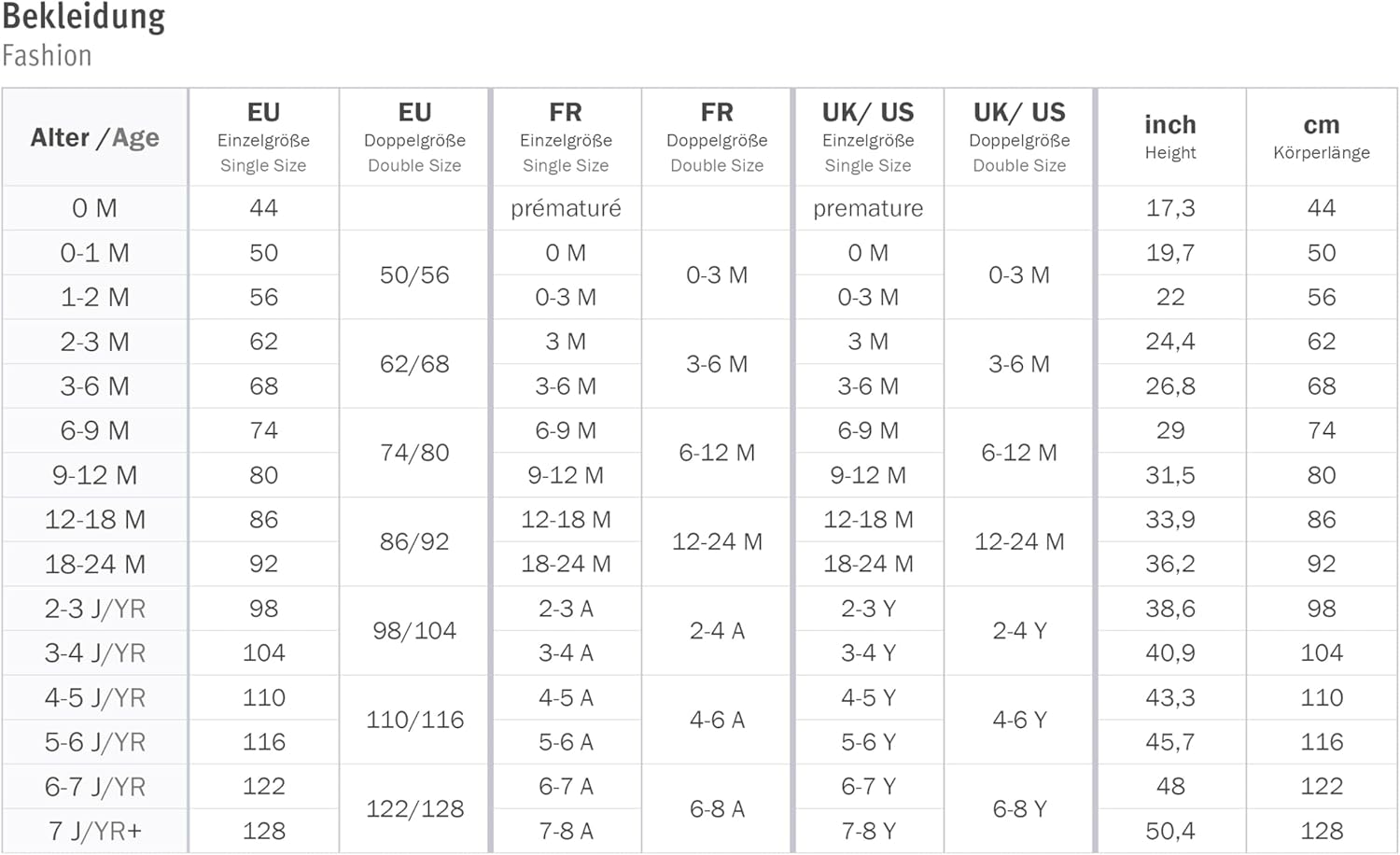Click the 'Fashion' subtitle text
Image resolution: width=1400 pixels, height=855 pixels.
[47, 56]
